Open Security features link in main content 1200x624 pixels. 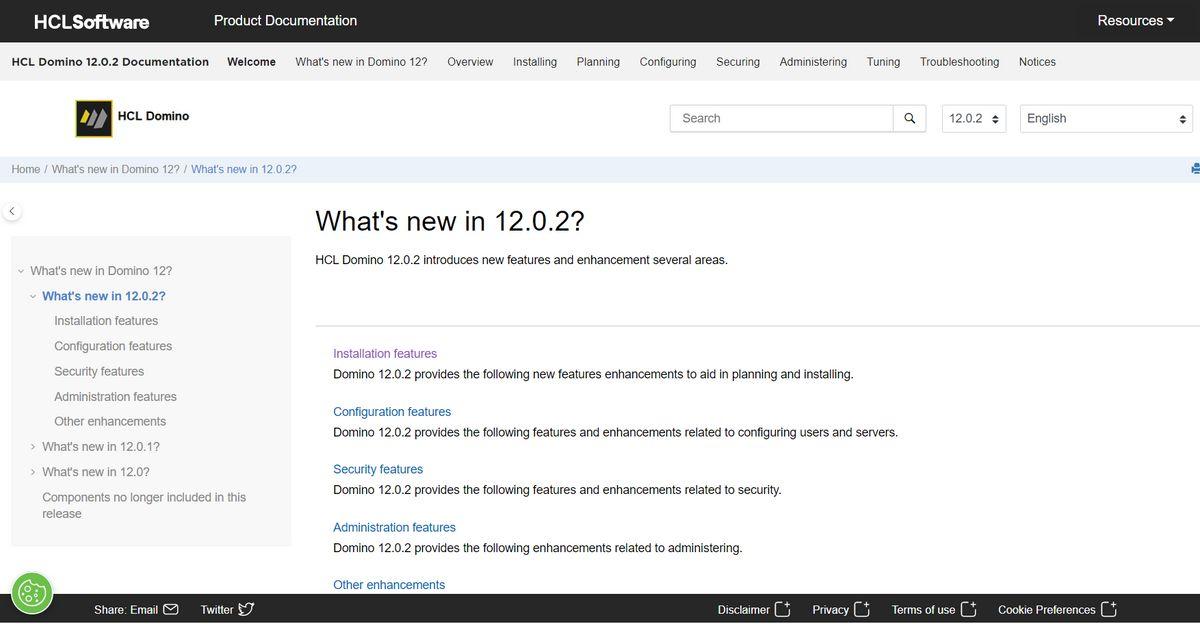click(x=378, y=469)
